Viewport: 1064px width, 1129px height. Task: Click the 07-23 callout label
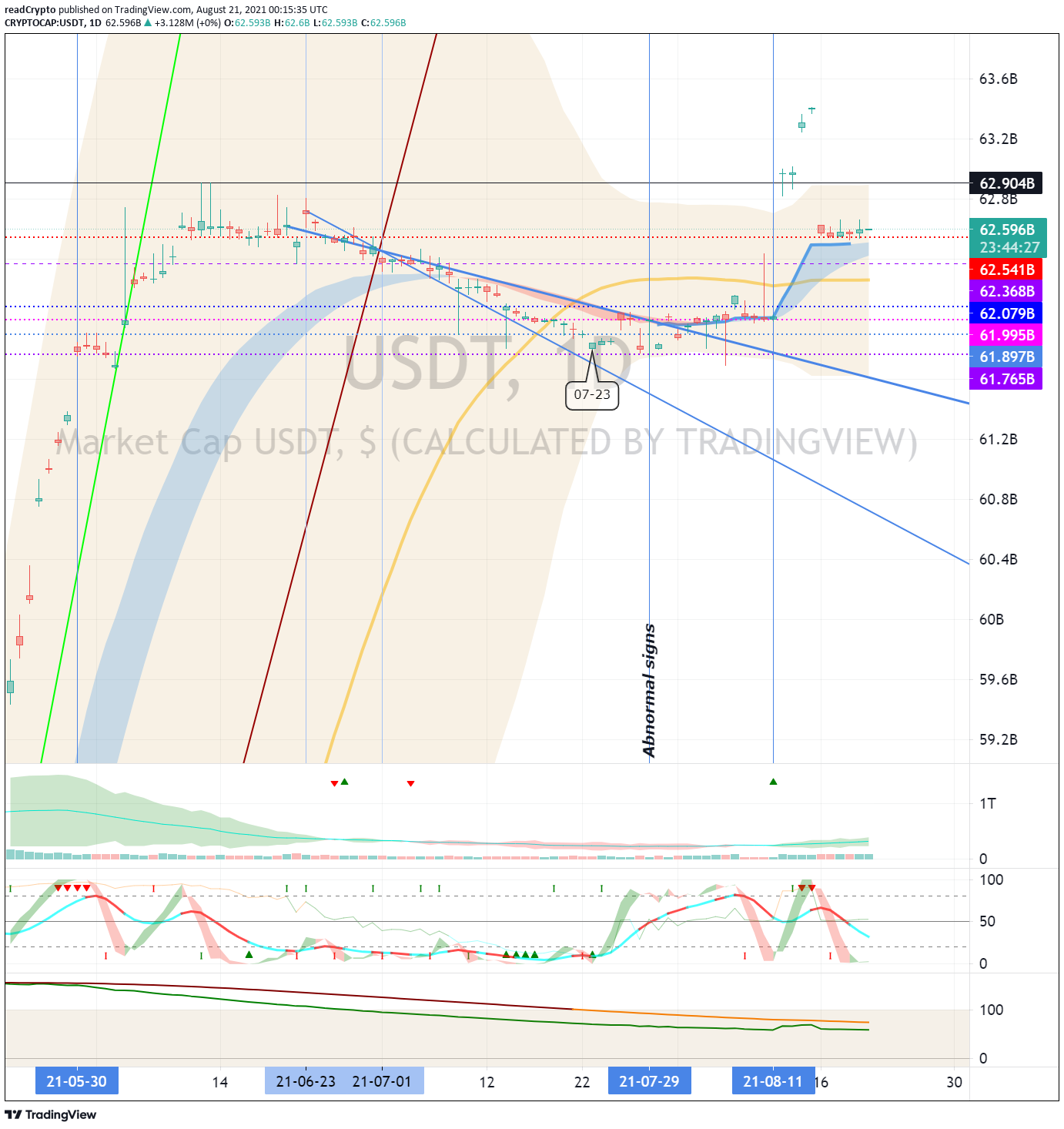592,395
